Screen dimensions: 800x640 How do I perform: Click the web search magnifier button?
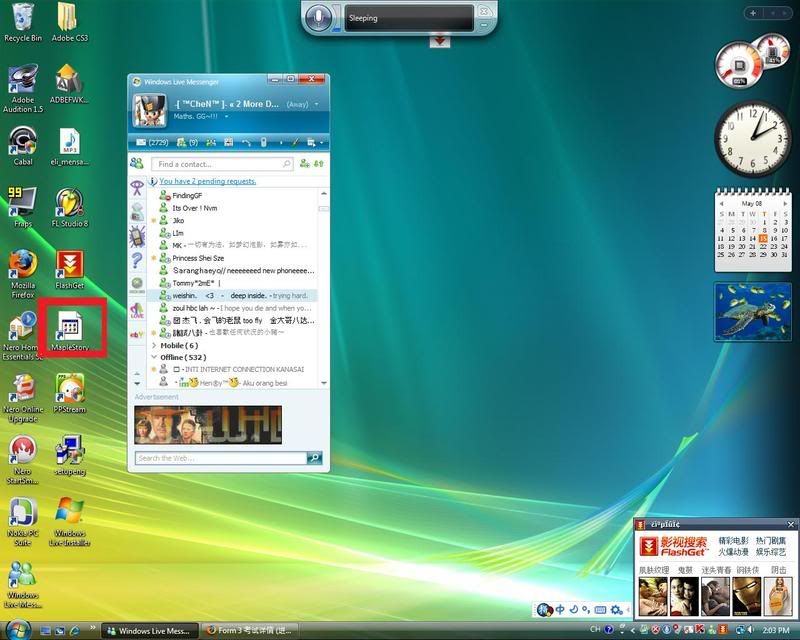tap(315, 458)
